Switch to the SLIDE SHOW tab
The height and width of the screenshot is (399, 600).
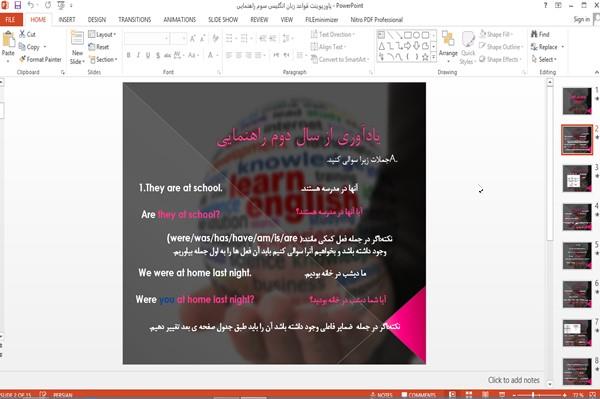click(223, 20)
